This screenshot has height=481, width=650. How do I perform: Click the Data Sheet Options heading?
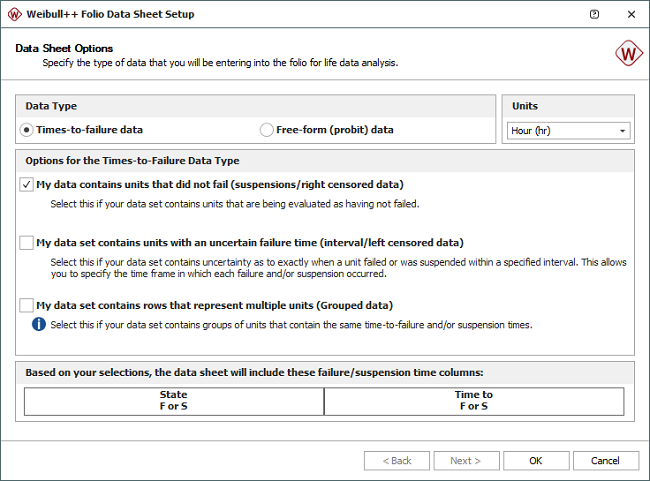coord(65,48)
